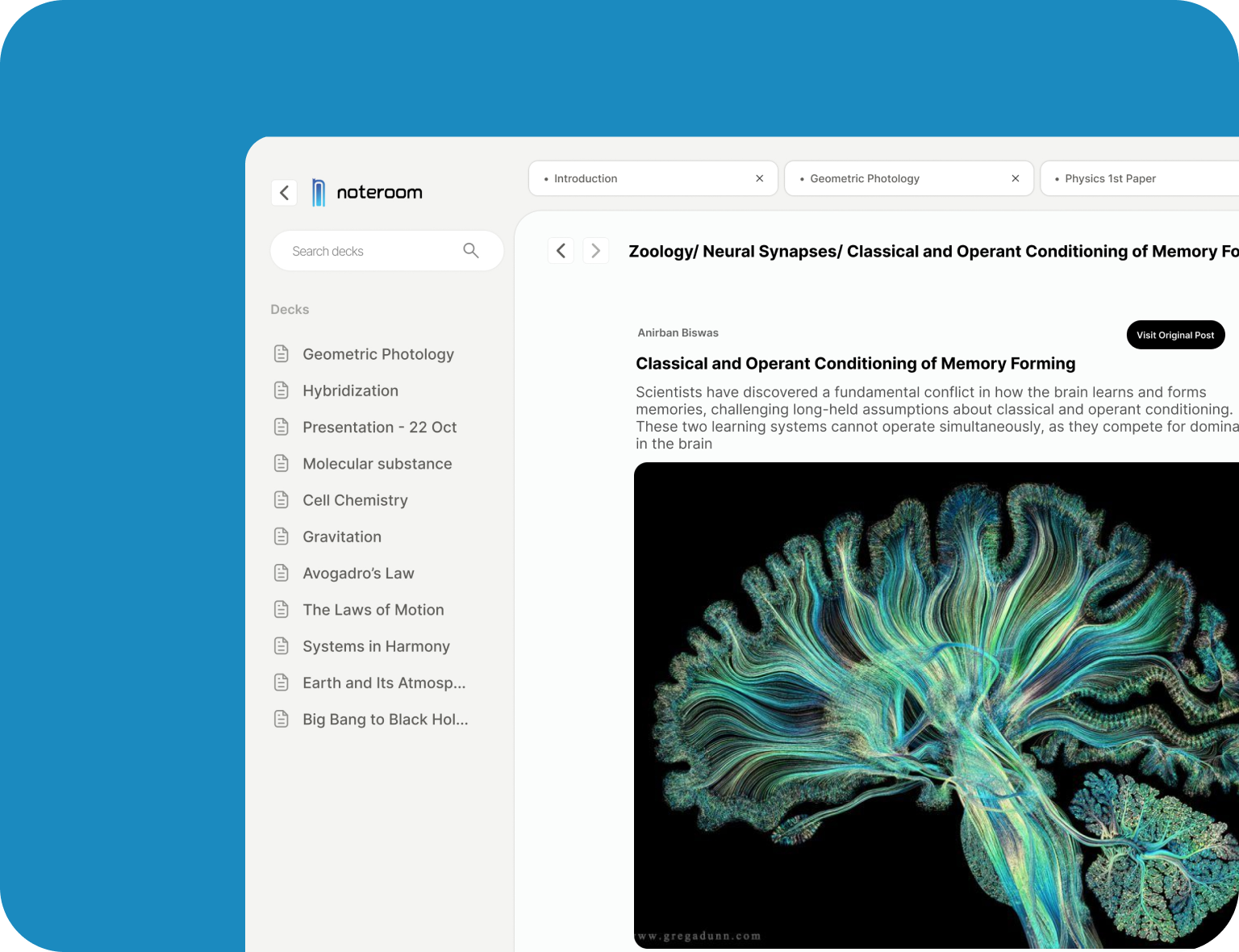Open the Presentation - 22 Oct deck
1239x952 pixels.
pos(379,428)
